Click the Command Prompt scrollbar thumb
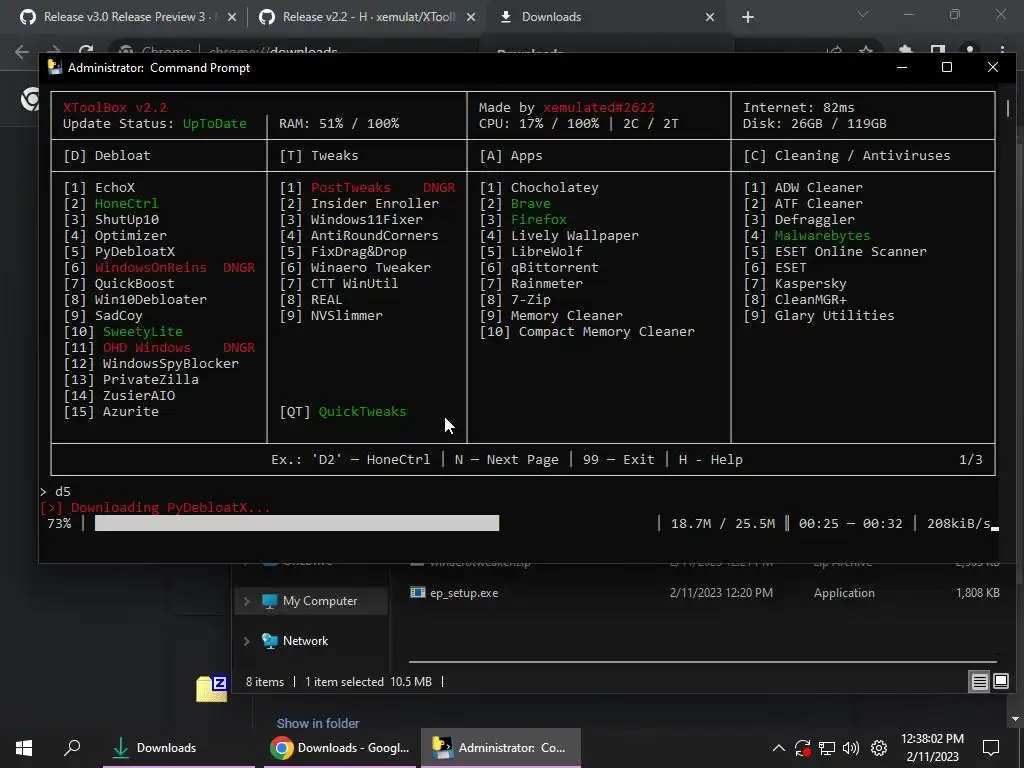Viewport: 1024px width, 768px height. pos(1008,108)
